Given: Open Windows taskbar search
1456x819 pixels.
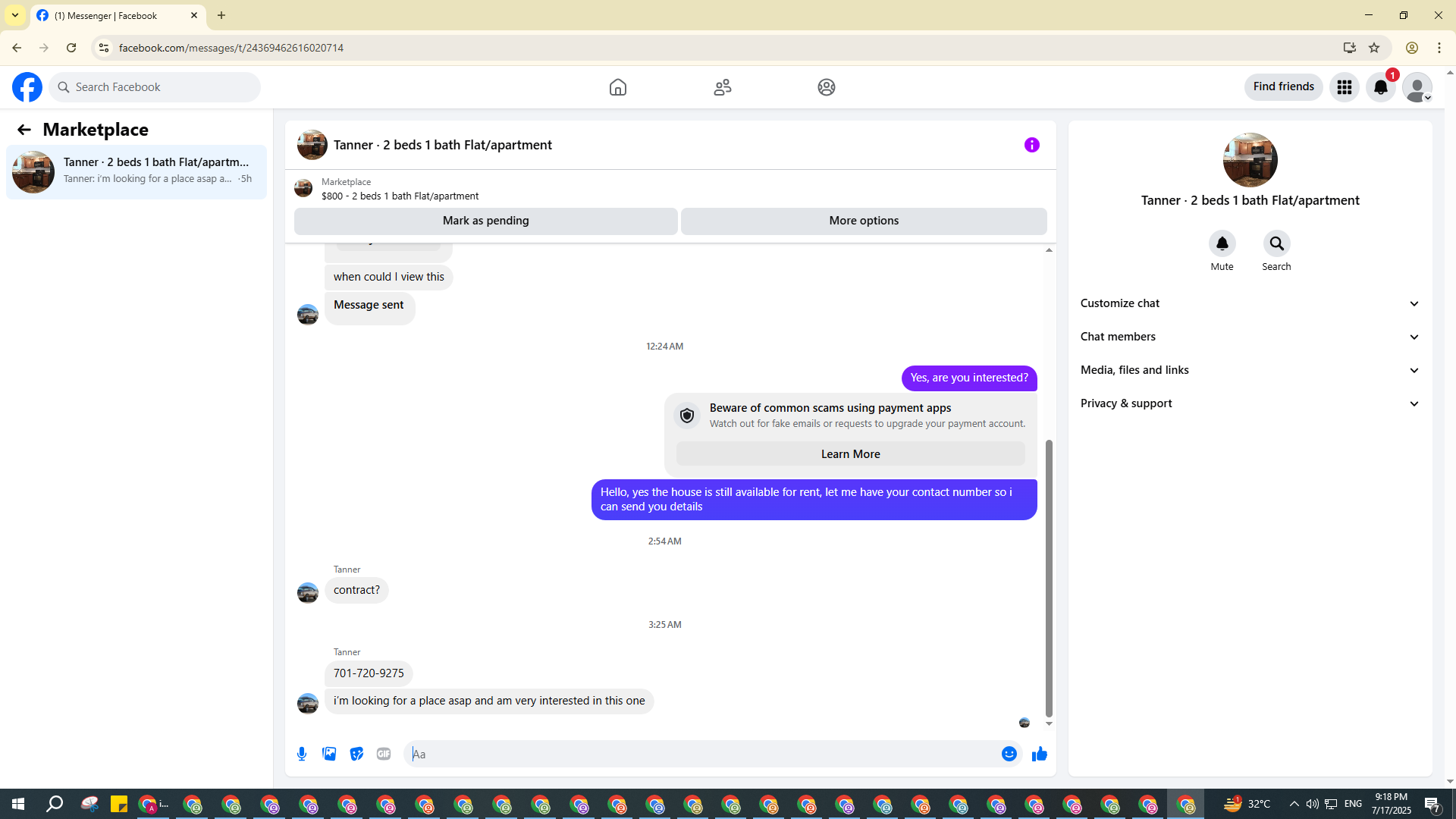Looking at the screenshot, I should tap(55, 804).
